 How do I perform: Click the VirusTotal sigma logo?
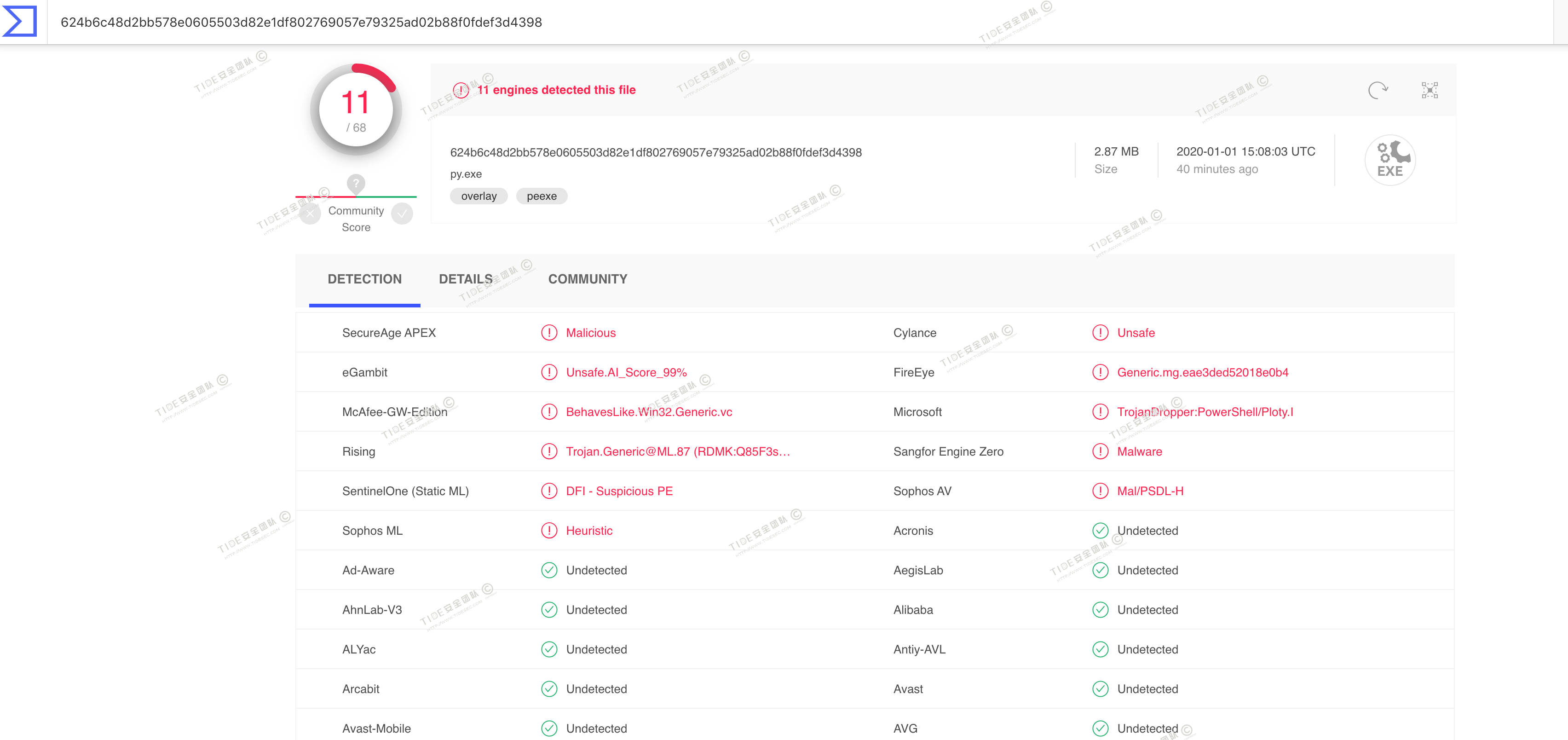(x=20, y=21)
